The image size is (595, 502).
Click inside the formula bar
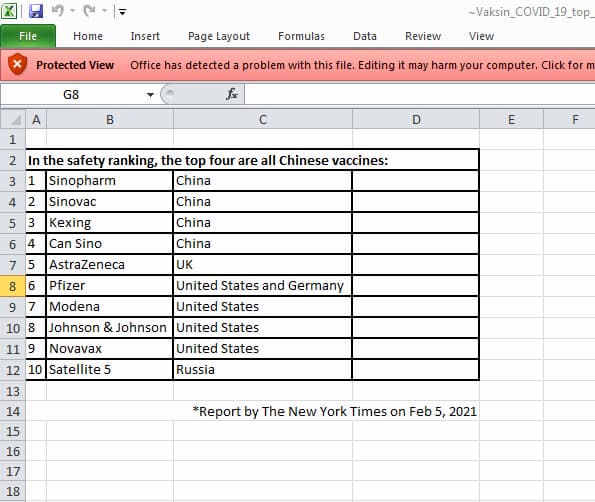tap(420, 94)
